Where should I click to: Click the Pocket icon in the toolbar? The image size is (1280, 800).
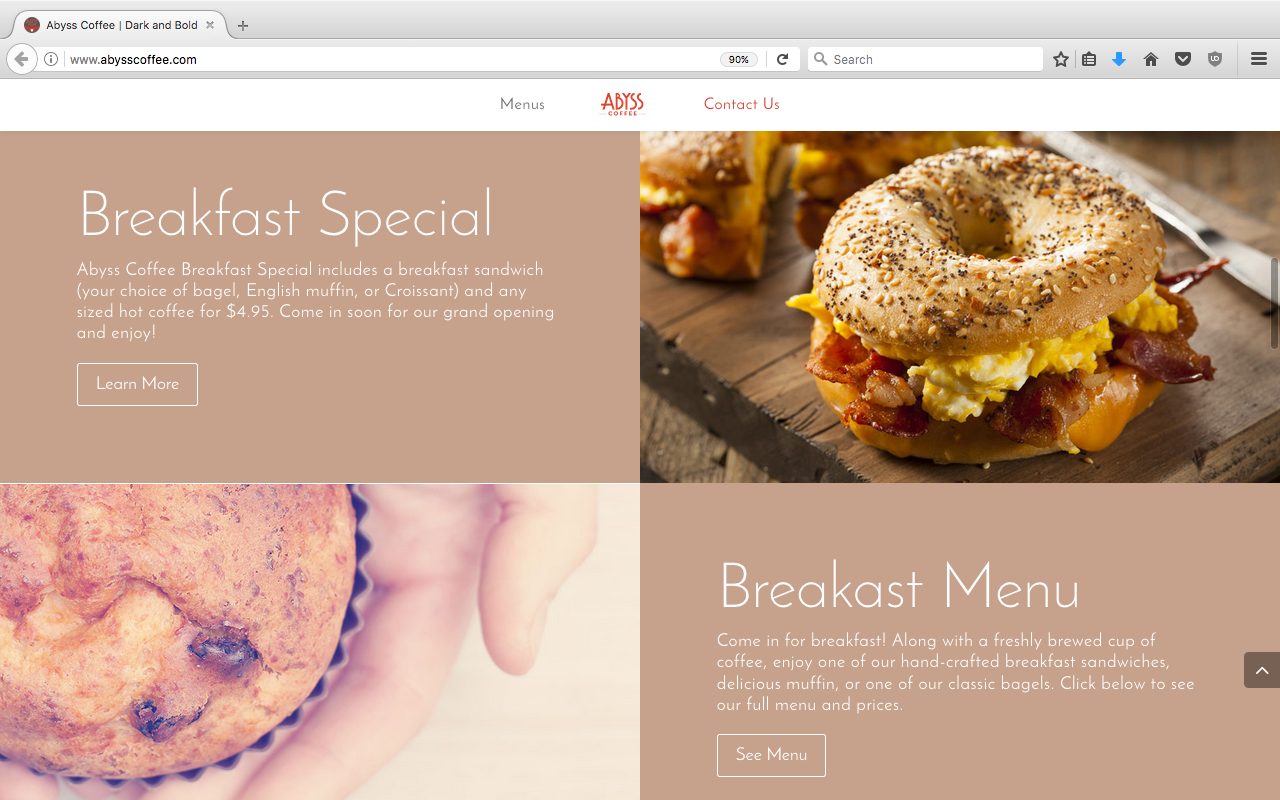tap(1183, 59)
